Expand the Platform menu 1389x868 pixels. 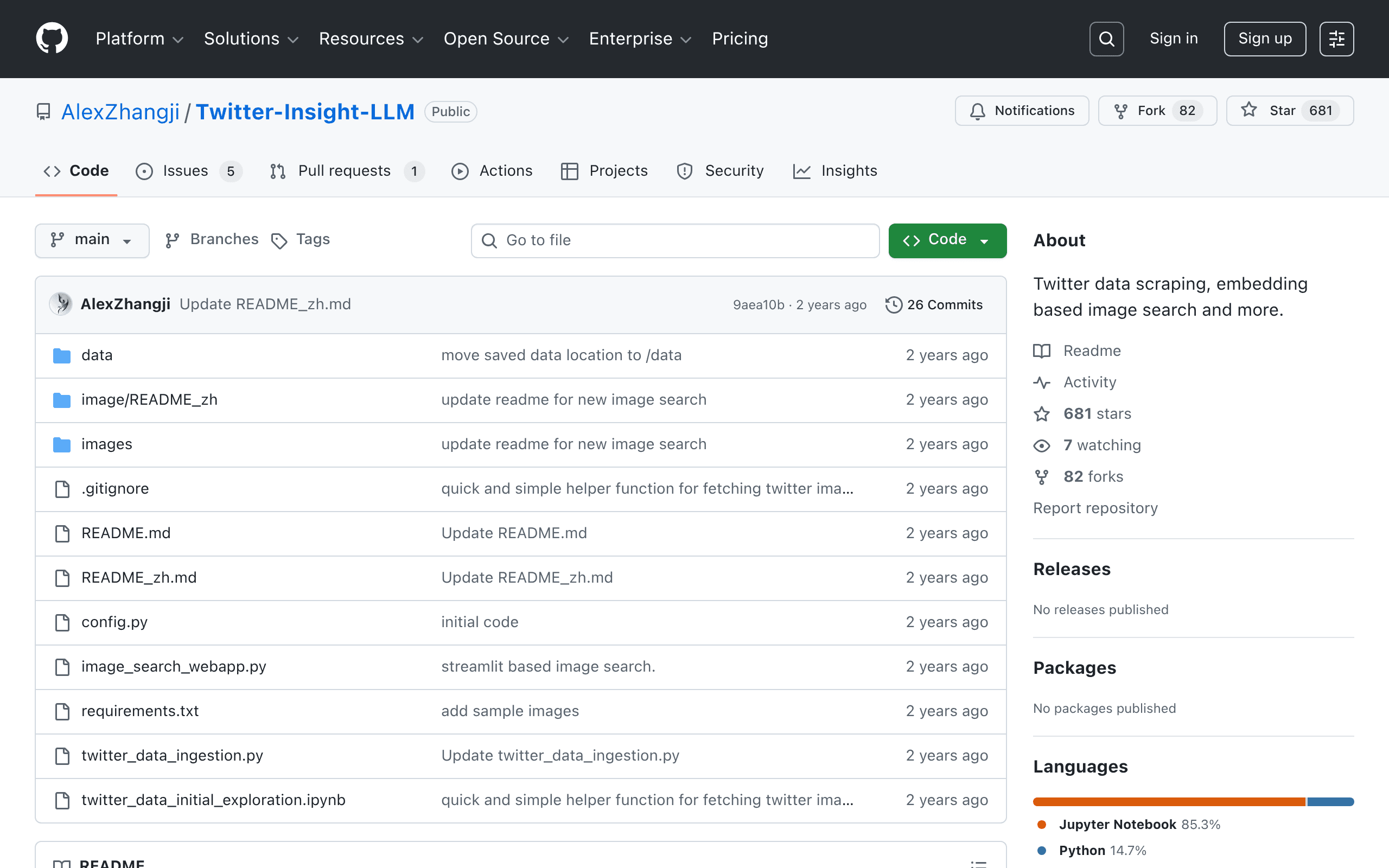(x=139, y=39)
